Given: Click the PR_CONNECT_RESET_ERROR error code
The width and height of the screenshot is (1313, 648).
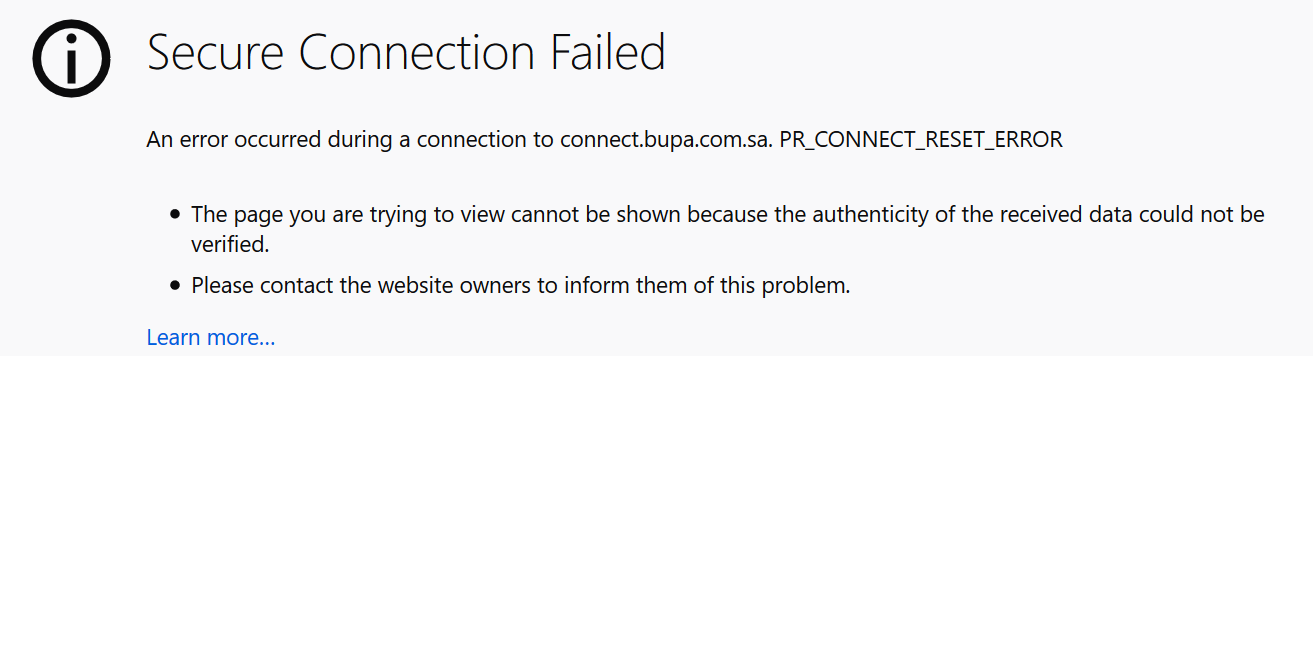Looking at the screenshot, I should point(920,140).
